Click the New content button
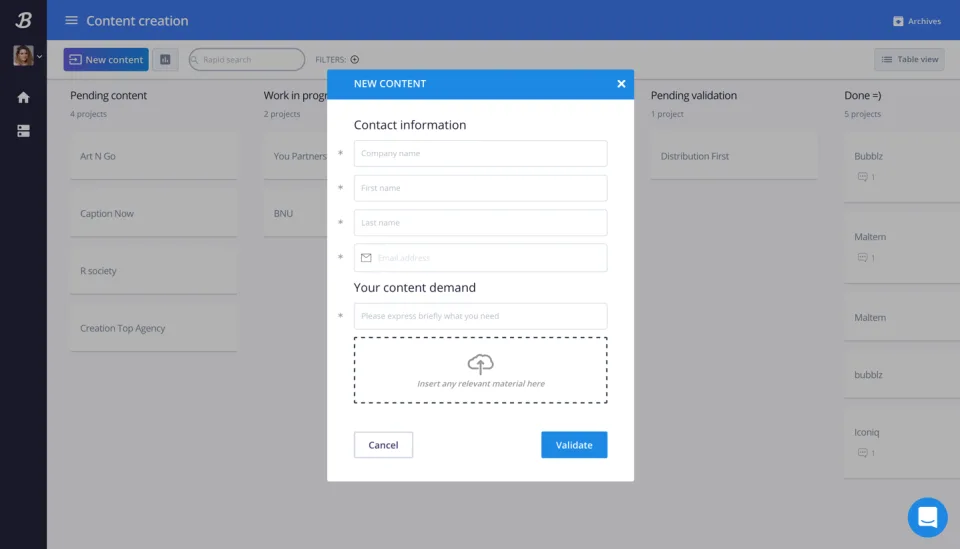 point(106,59)
